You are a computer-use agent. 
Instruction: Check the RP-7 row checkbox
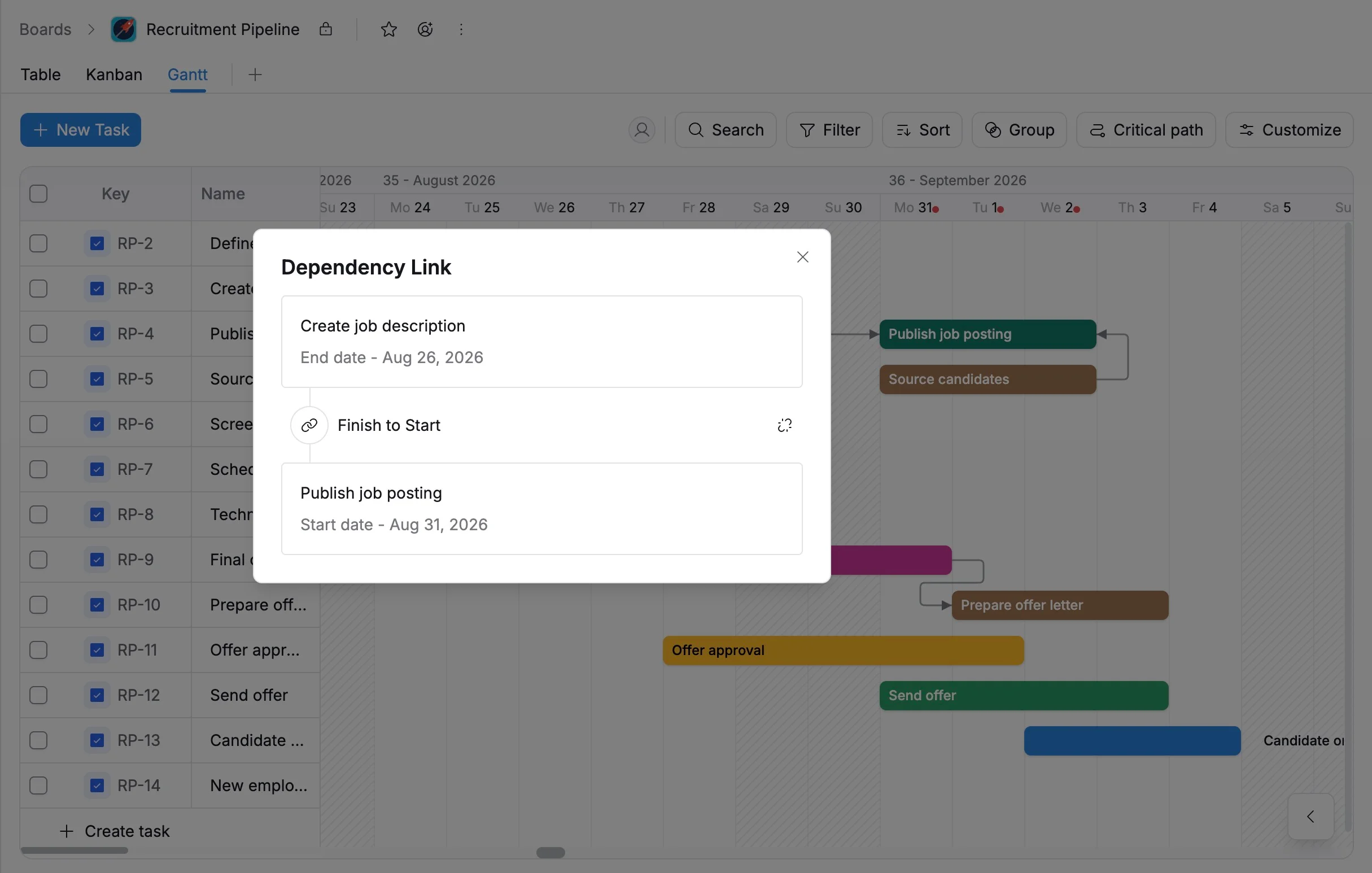[x=38, y=470]
